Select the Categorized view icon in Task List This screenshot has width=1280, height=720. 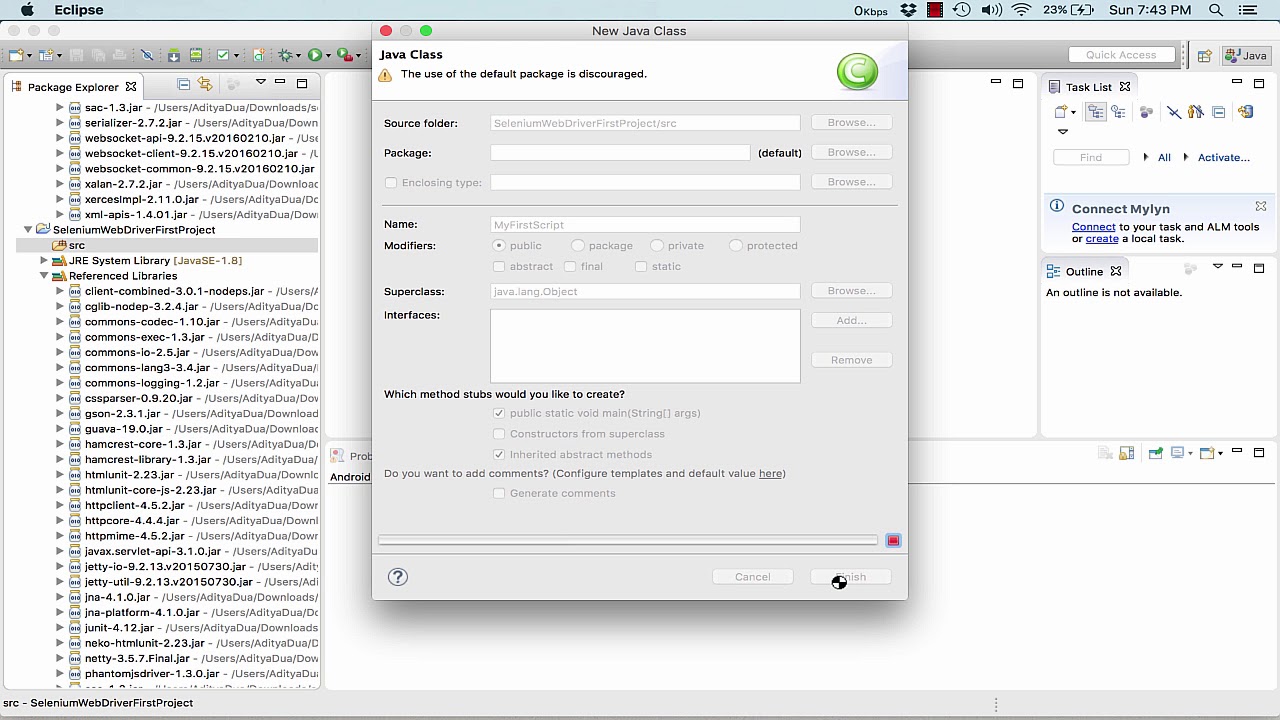click(1096, 112)
